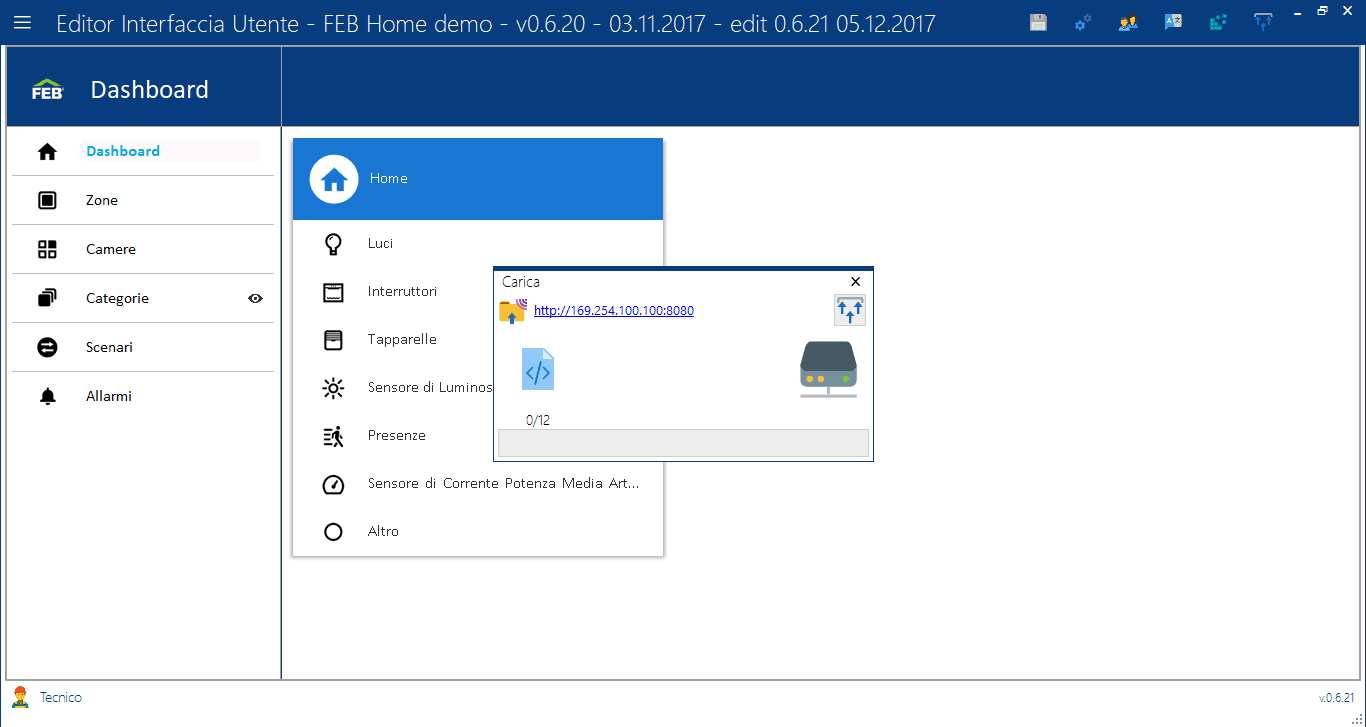Image resolution: width=1366 pixels, height=727 pixels.
Task: Click the Altro circle icon
Action: pos(333,532)
